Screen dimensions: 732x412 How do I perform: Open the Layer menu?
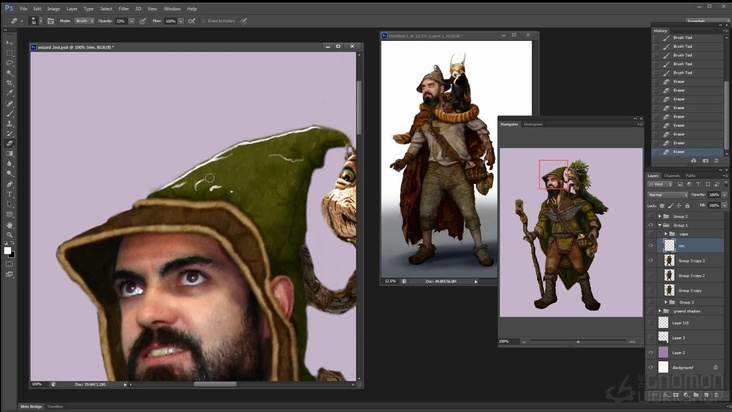[72, 9]
